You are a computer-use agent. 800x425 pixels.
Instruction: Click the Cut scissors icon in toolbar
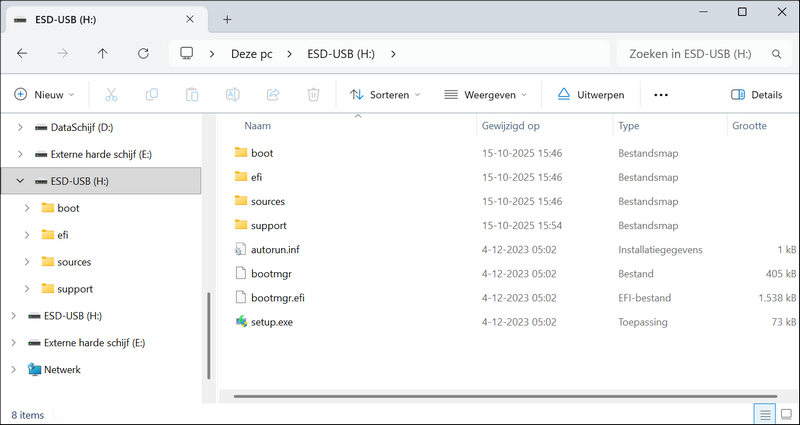click(111, 95)
